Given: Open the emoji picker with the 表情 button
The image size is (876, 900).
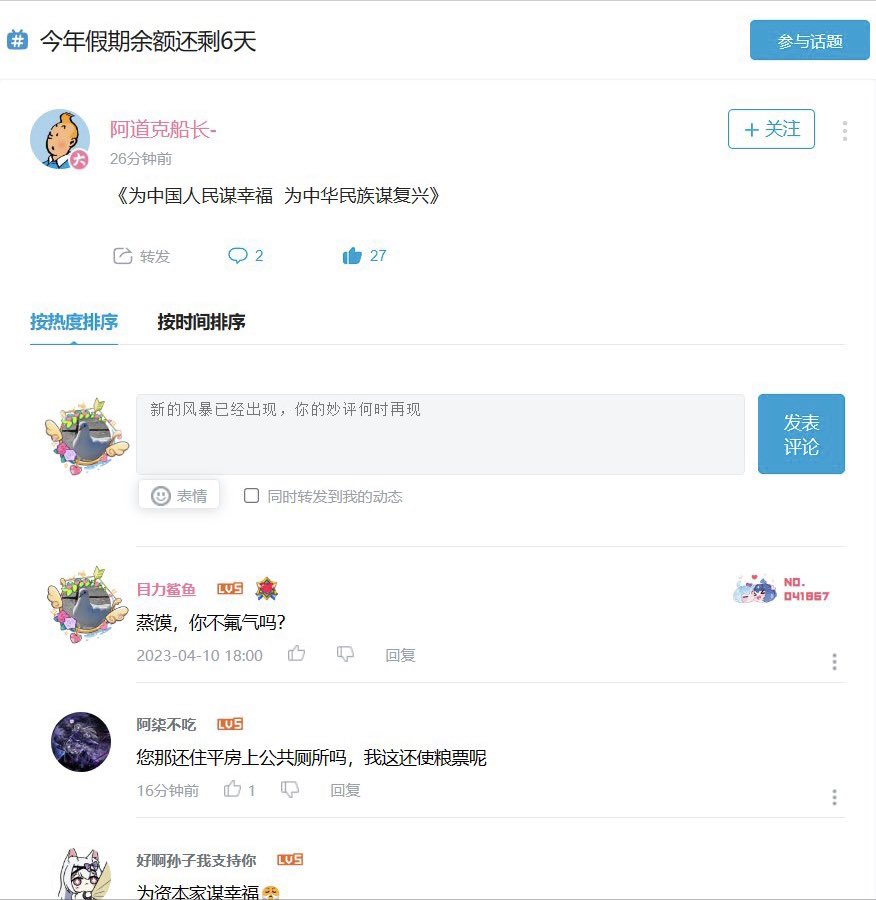Looking at the screenshot, I should tap(179, 495).
